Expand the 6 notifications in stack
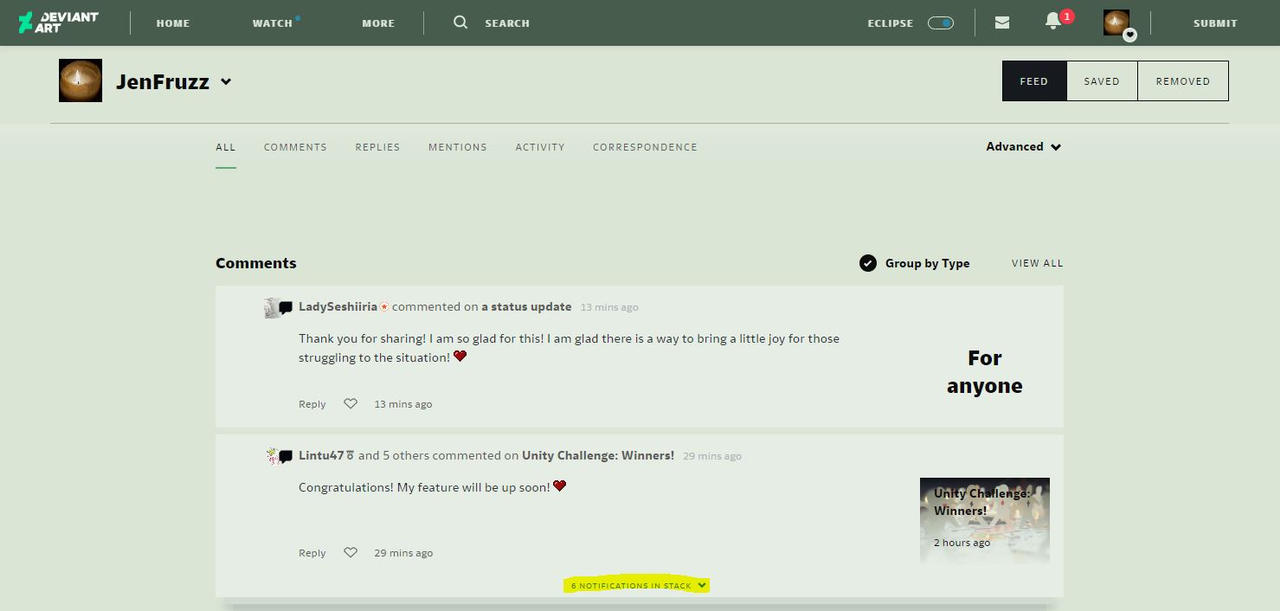 (x=637, y=585)
